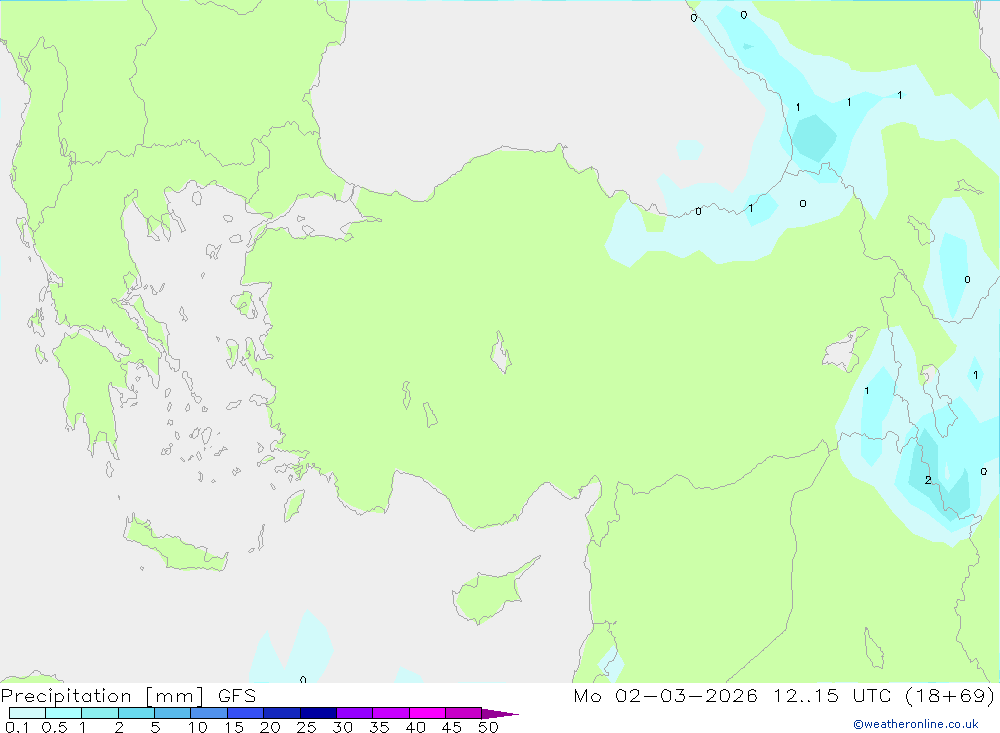Click the legend arrow tip beyond 50

pos(501,713)
